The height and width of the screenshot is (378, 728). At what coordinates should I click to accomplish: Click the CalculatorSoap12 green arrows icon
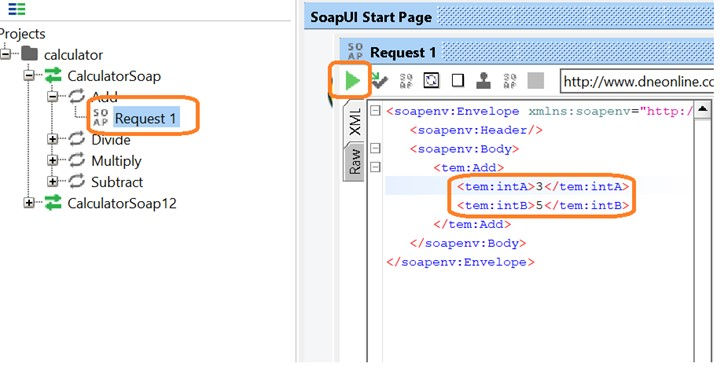point(53,202)
